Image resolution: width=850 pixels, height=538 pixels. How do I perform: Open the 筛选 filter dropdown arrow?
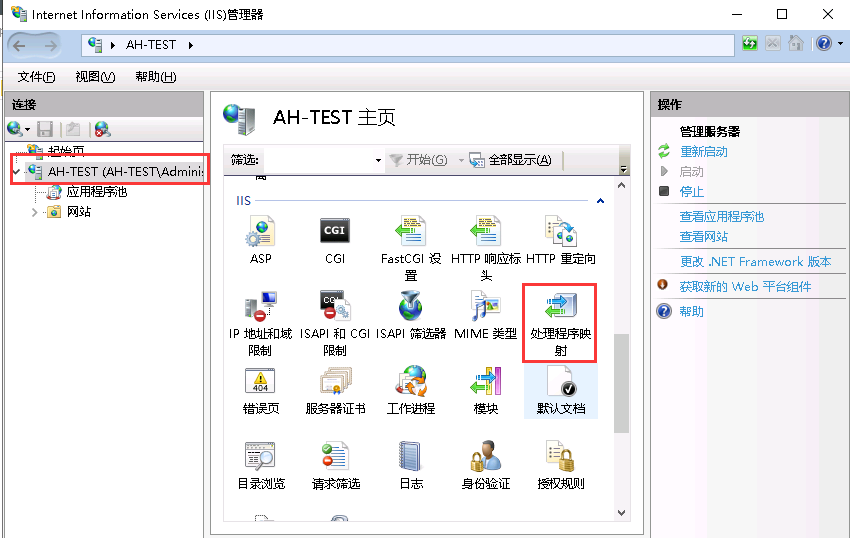point(378,161)
